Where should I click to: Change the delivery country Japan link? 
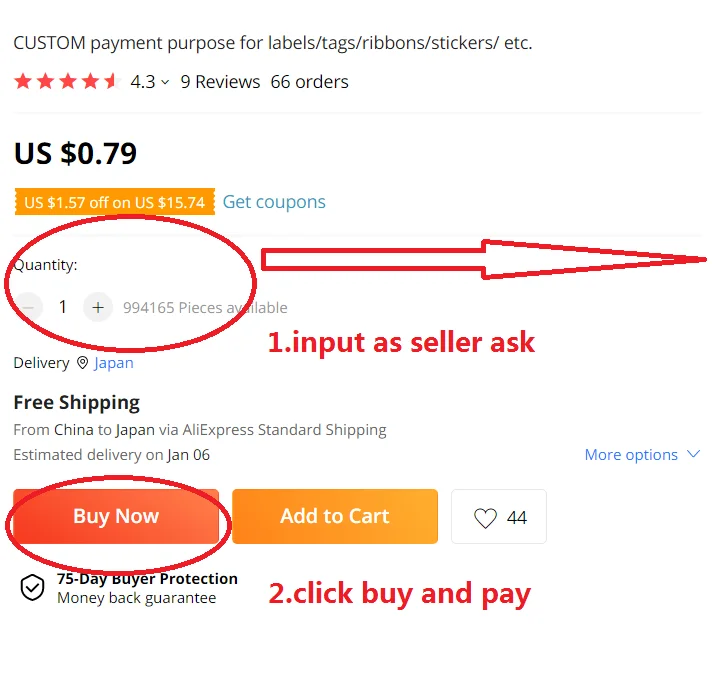coord(113,363)
